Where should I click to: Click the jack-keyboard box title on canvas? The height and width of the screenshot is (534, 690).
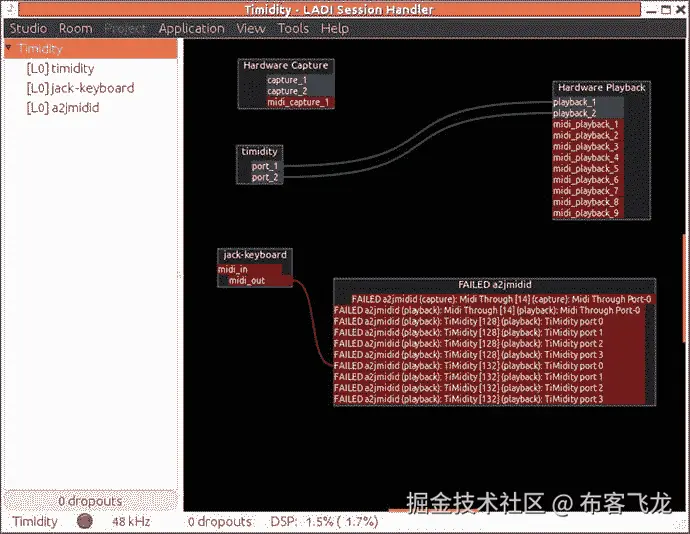(255, 255)
